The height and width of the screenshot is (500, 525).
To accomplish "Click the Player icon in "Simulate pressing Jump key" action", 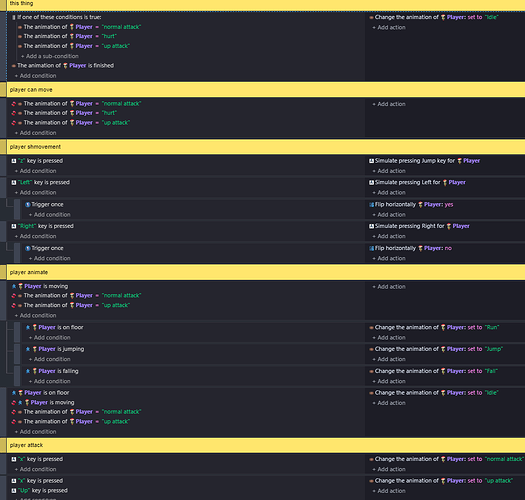I will 459,161.
